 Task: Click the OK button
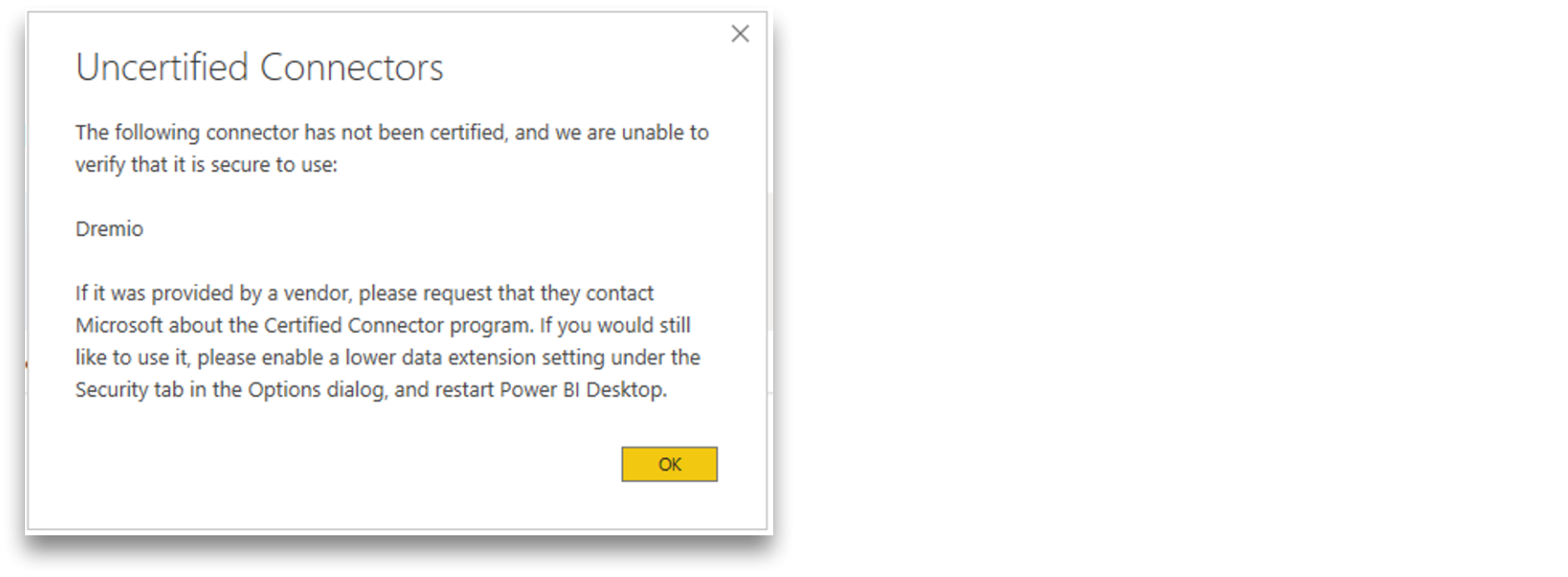pos(669,464)
